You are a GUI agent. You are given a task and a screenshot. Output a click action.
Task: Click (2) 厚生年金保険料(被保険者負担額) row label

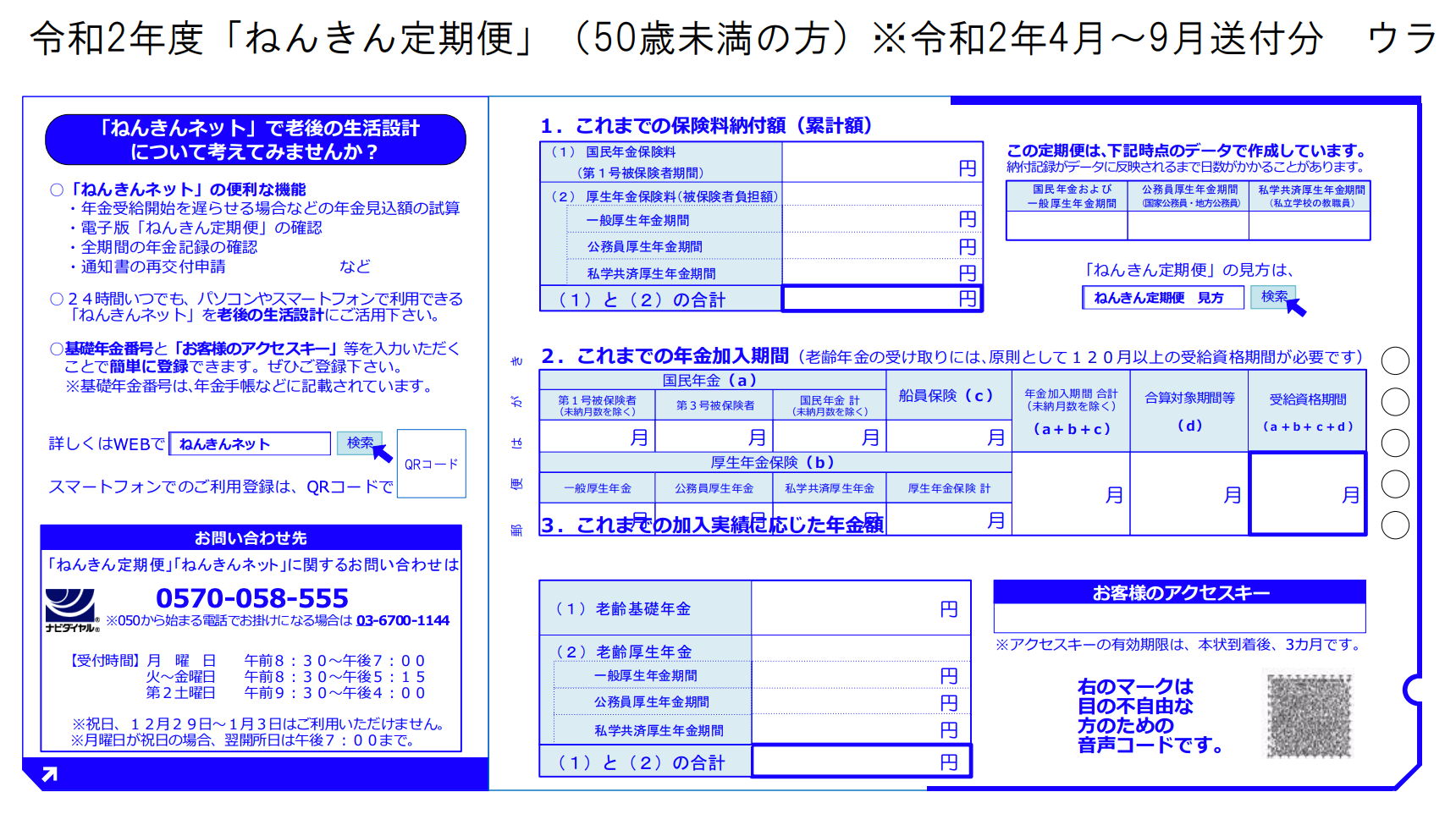(664, 196)
